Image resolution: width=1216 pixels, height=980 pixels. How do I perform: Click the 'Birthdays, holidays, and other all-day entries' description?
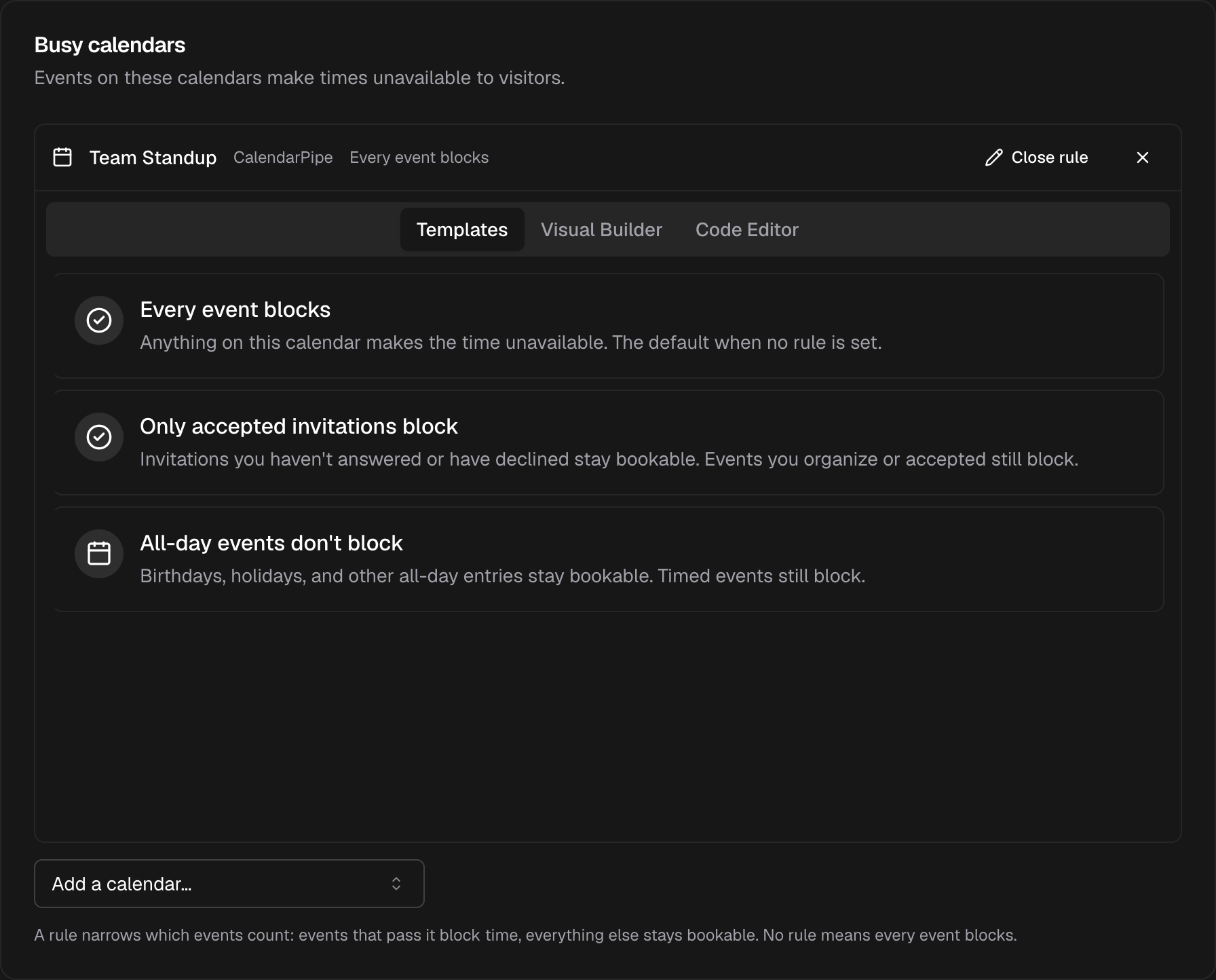pos(503,576)
